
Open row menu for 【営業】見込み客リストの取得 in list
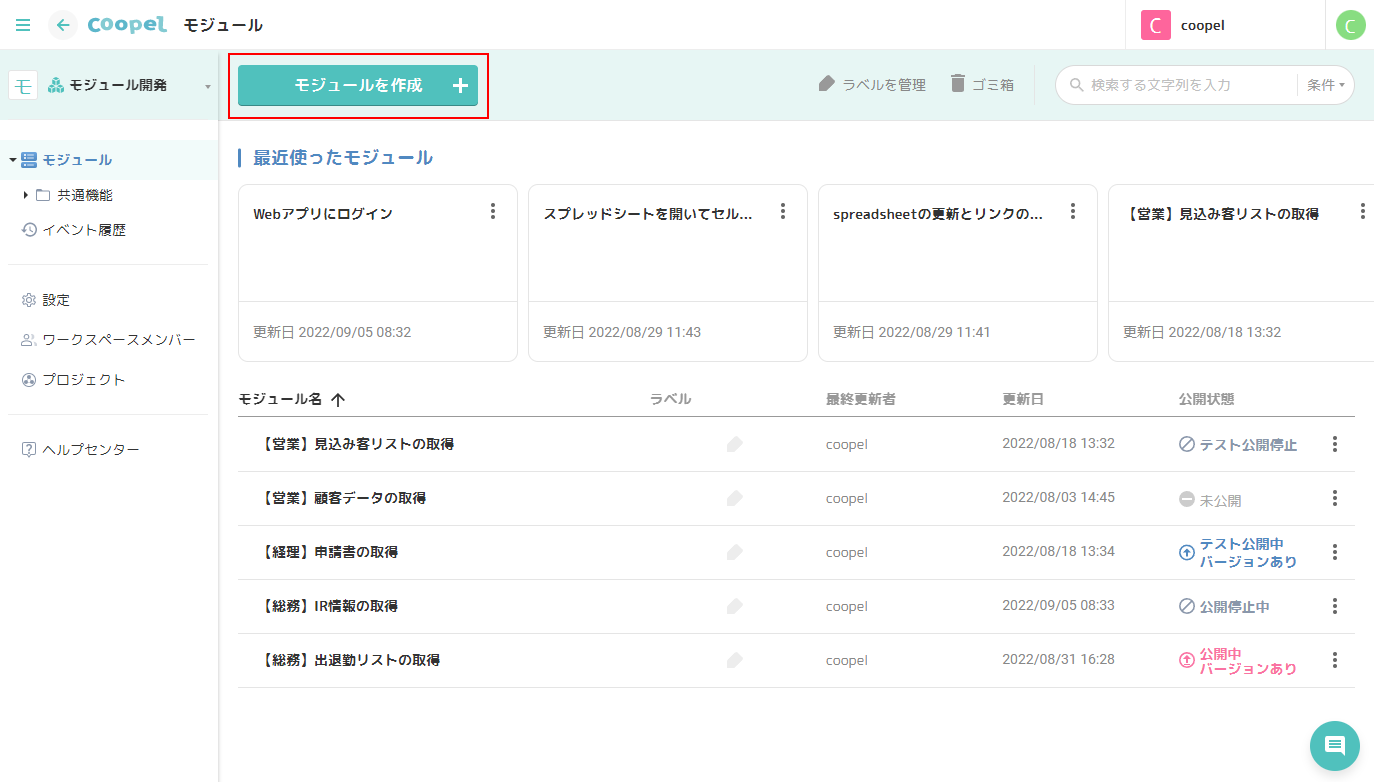click(x=1334, y=444)
